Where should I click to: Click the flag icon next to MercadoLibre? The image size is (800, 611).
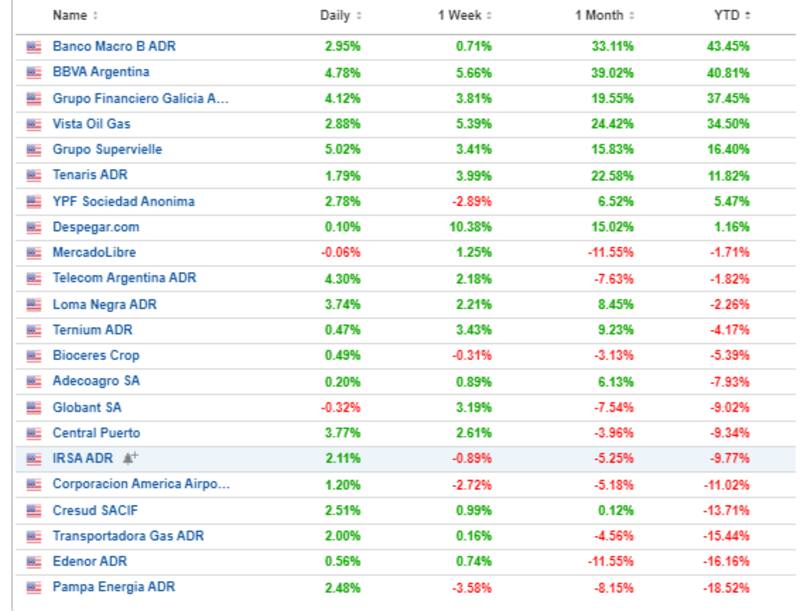tap(33, 253)
